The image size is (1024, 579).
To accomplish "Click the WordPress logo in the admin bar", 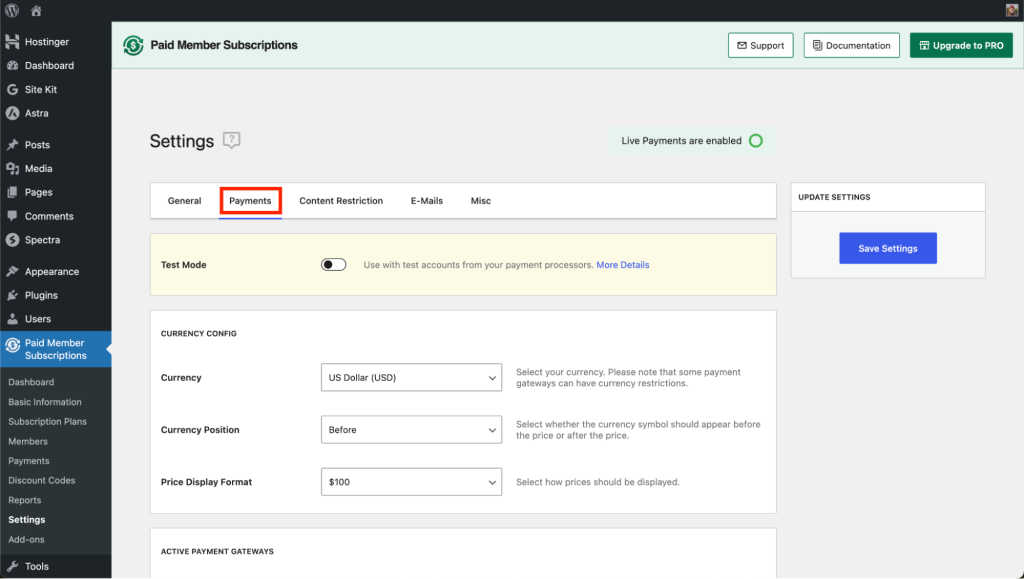I will click(12, 11).
